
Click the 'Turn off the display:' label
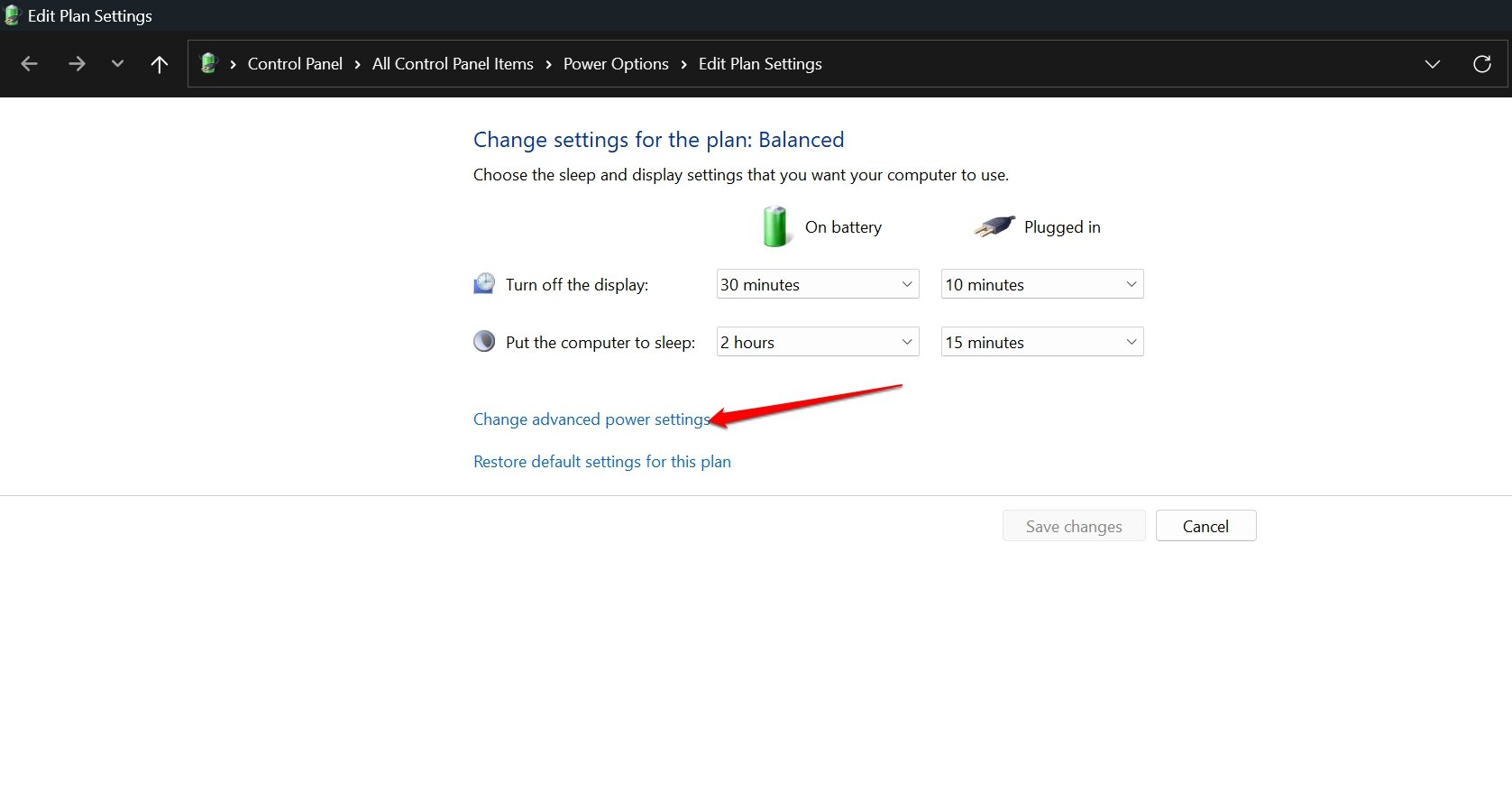(x=577, y=285)
